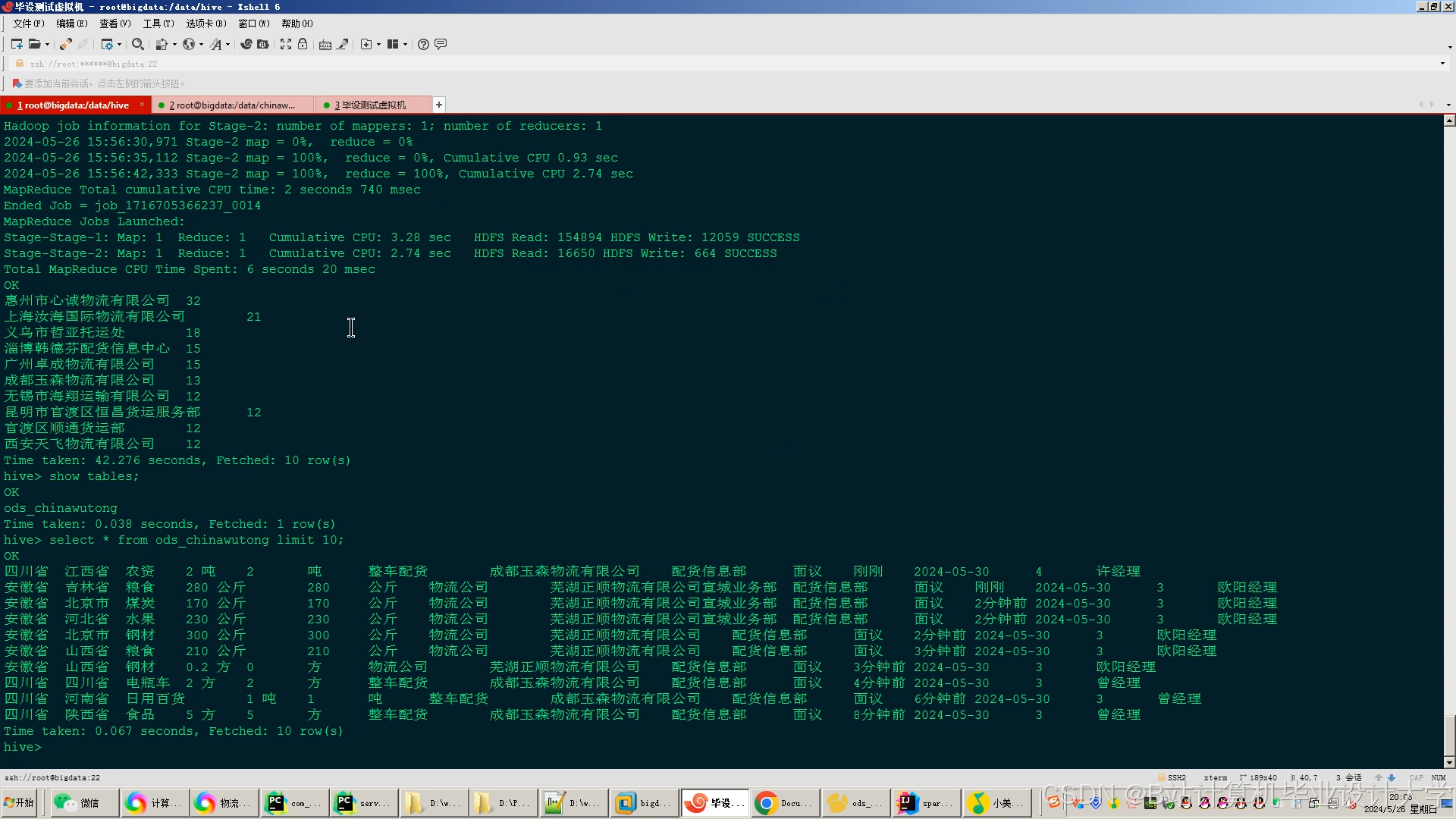Click the add current session bookmark arrow
This screenshot has width=1456, height=819.
[17, 83]
